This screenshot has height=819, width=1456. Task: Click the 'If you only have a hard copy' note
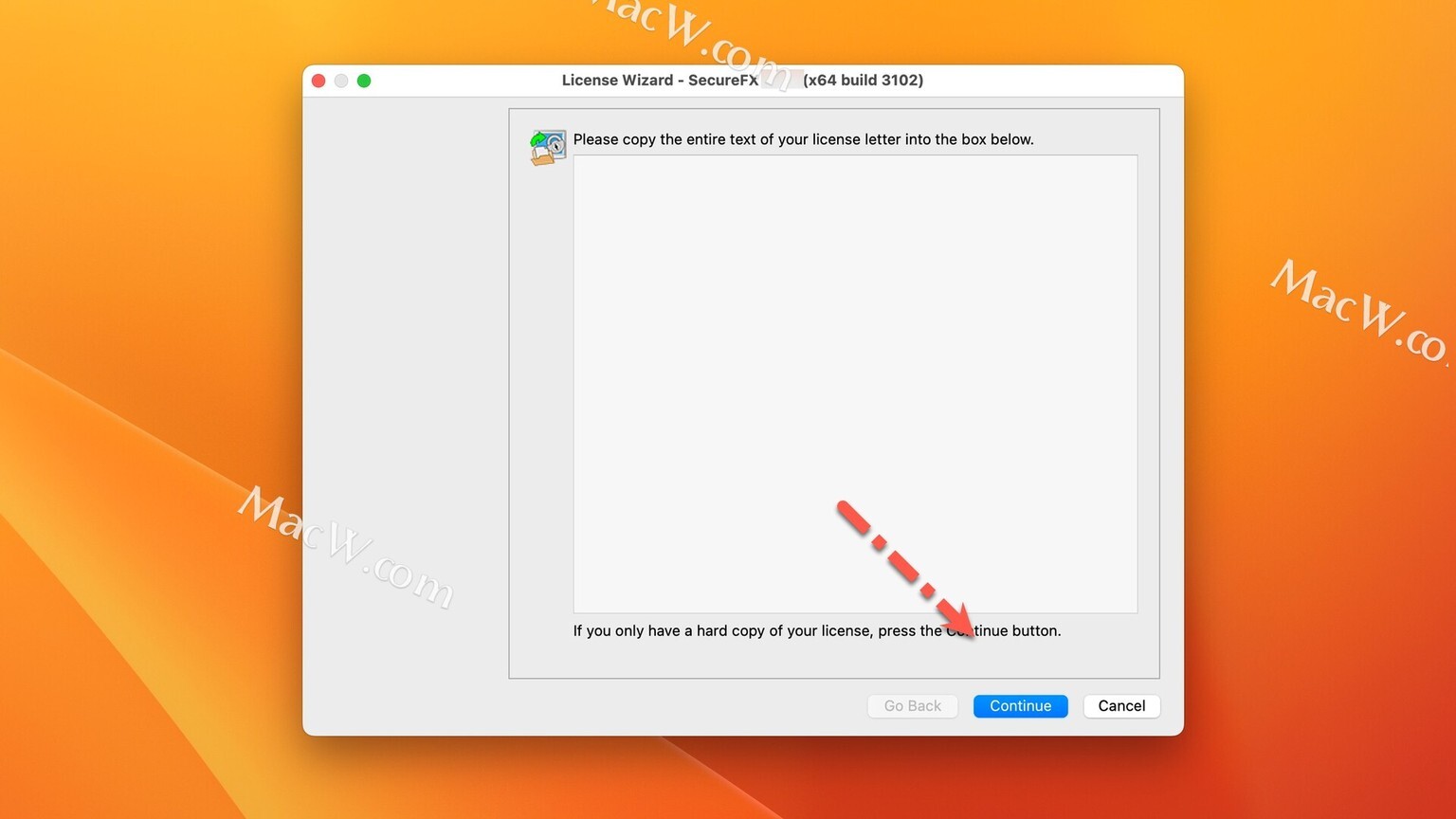click(x=817, y=631)
